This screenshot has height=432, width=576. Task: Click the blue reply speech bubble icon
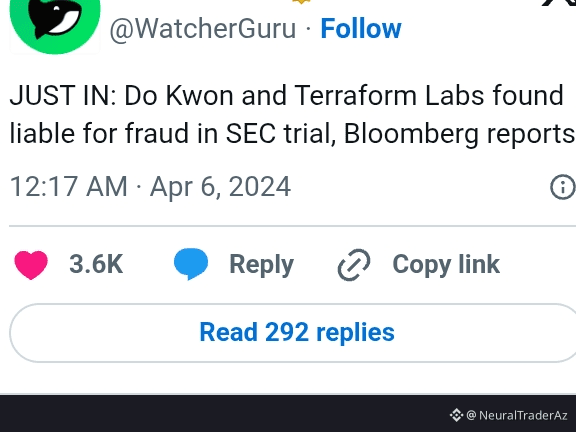191,264
